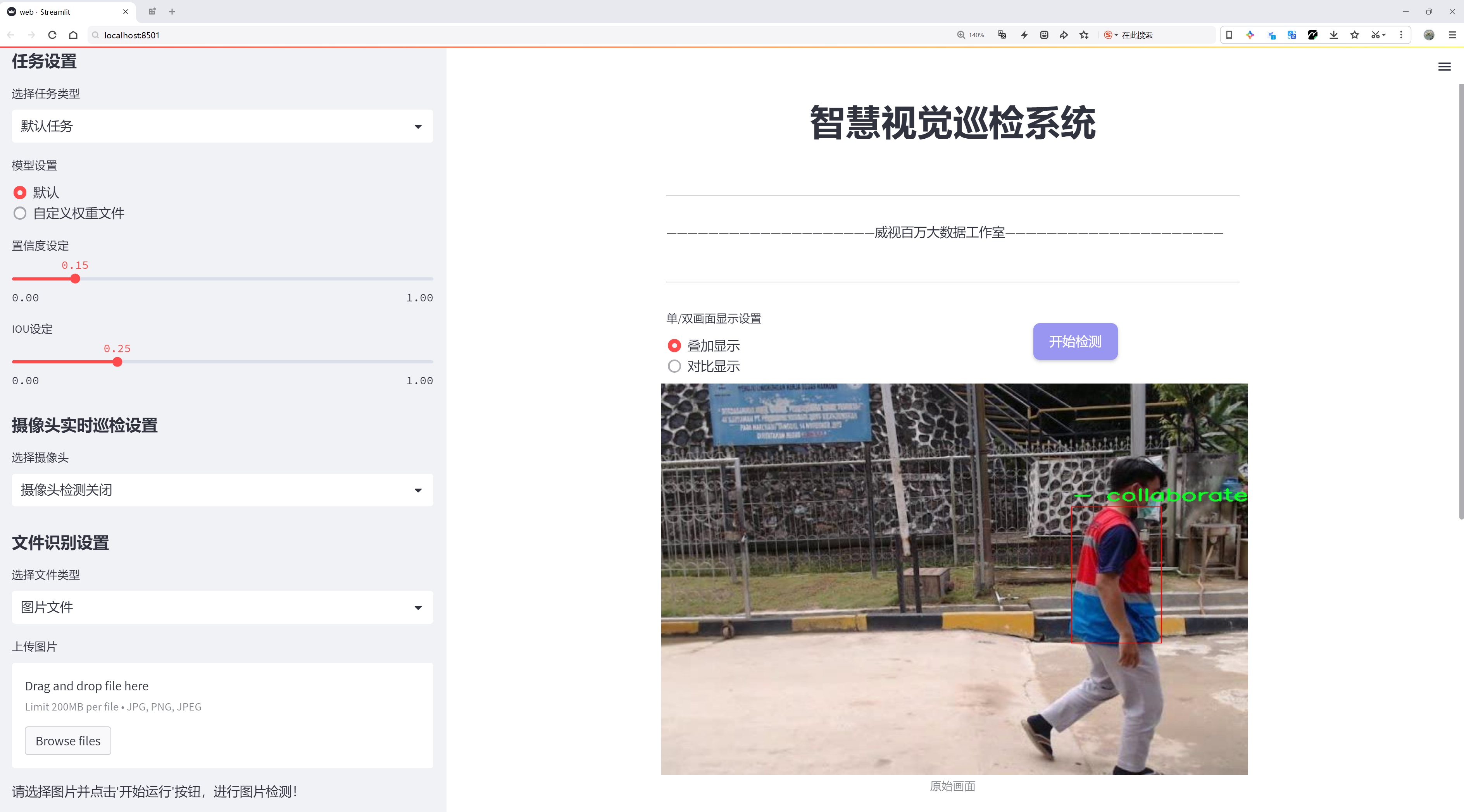
Task: Close the web · Streamlit tab
Action: [126, 11]
